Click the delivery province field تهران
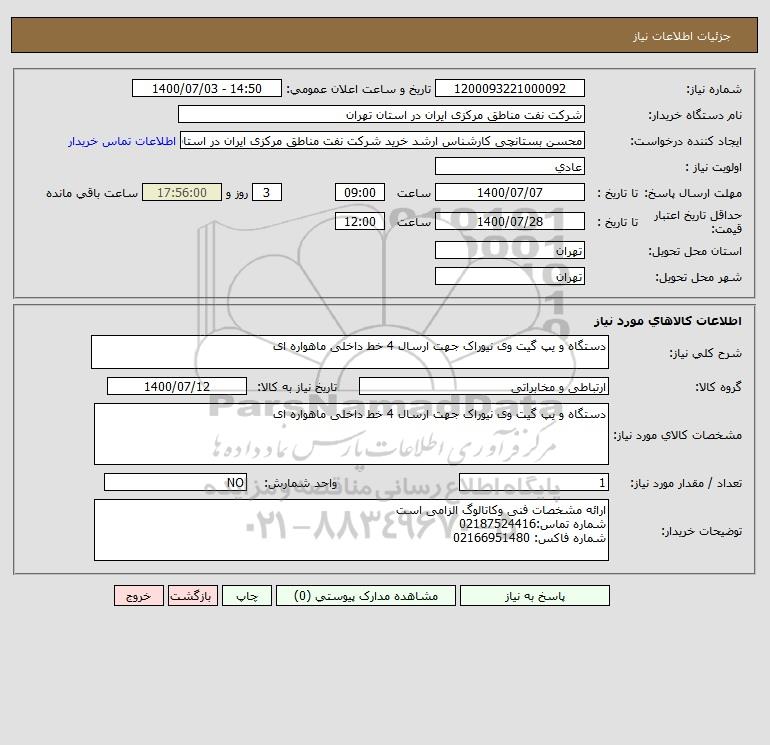The width and height of the screenshot is (770, 745). pyautogui.click(x=510, y=250)
